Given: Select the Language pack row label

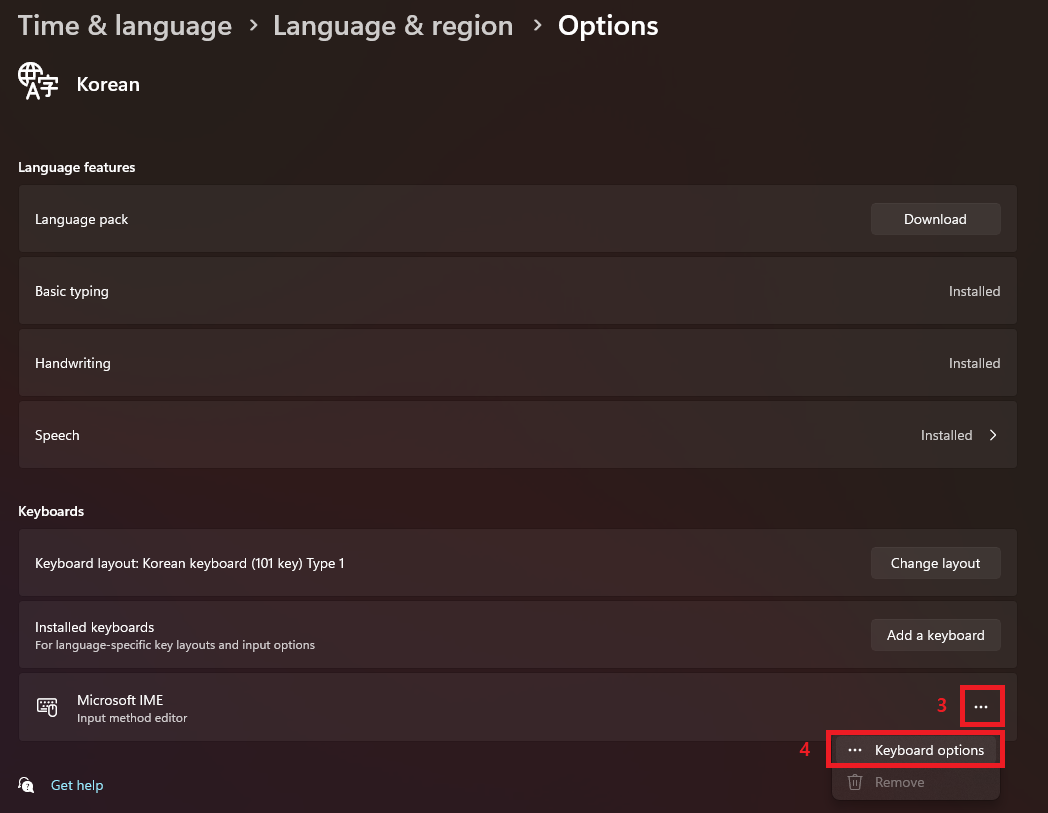Looking at the screenshot, I should click(82, 219).
